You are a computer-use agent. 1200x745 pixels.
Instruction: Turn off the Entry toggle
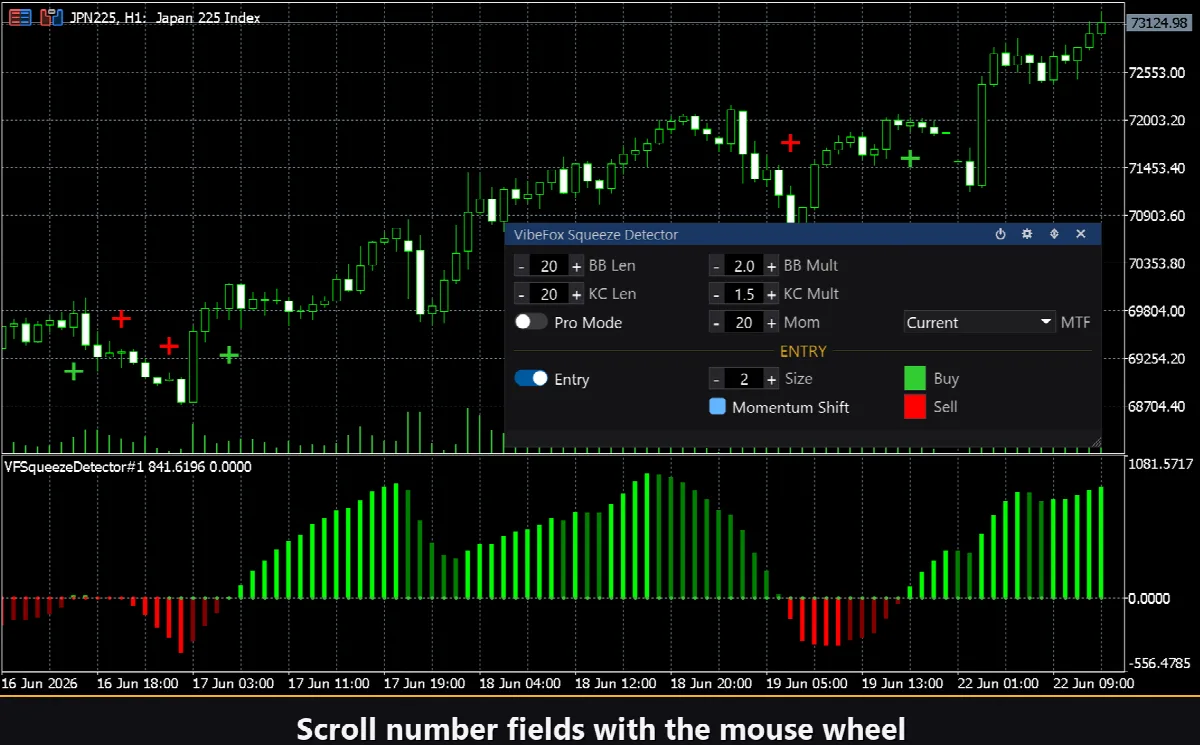click(x=531, y=379)
